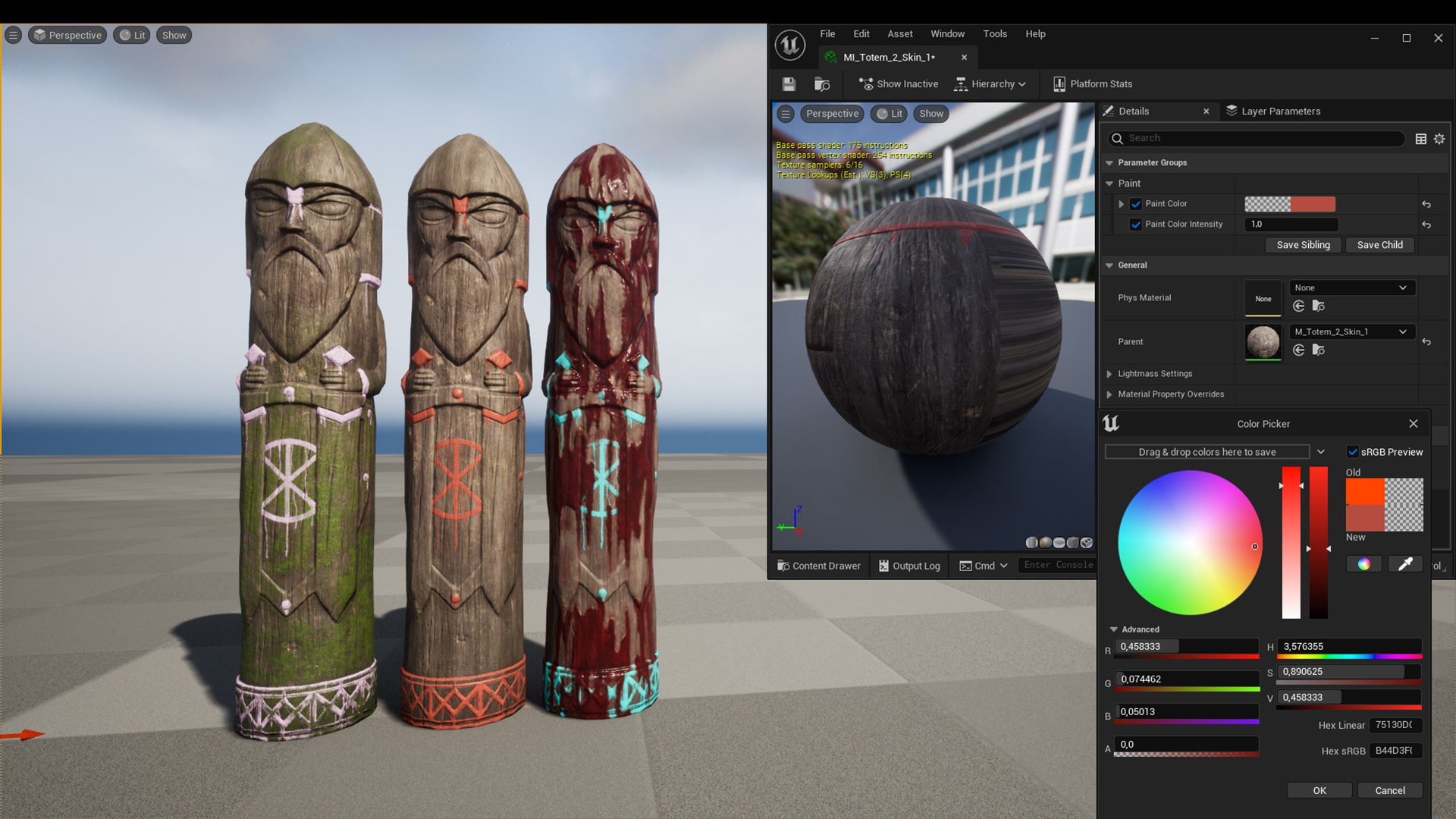Reset Paint Color Intensity to default

click(x=1426, y=224)
